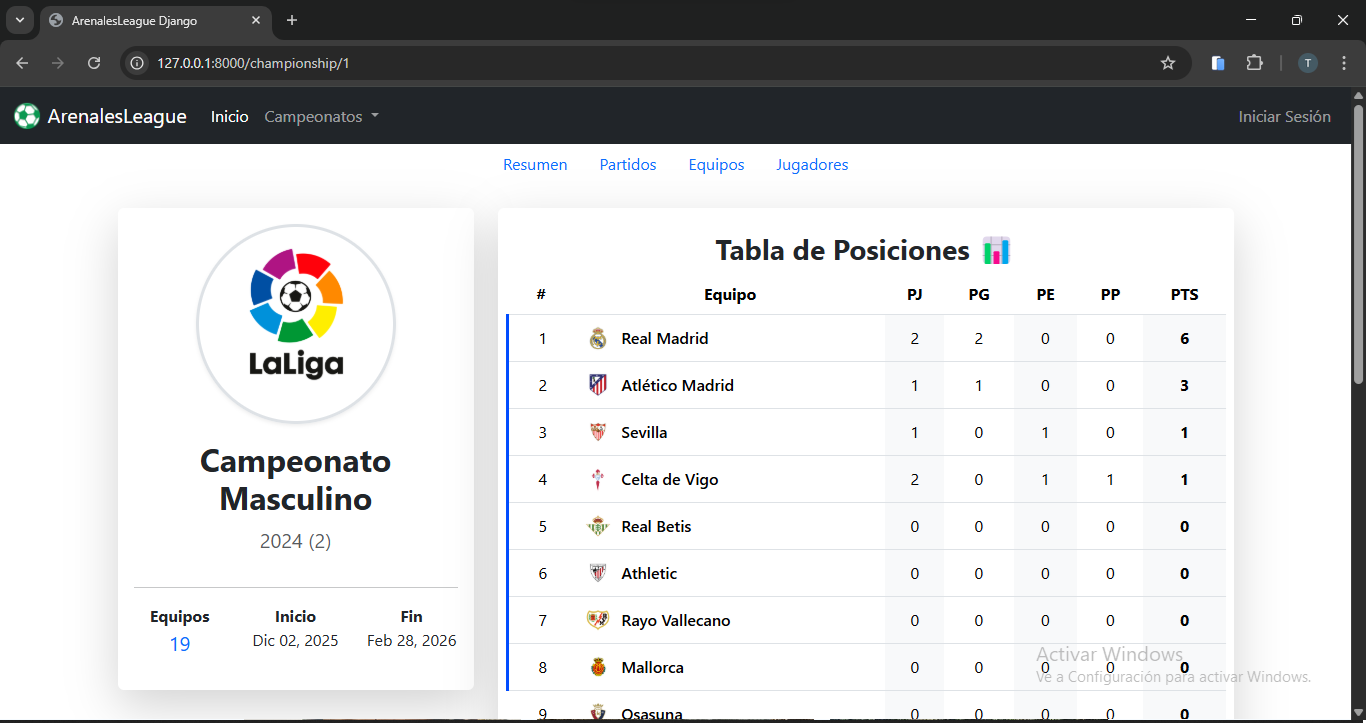This screenshot has width=1366, height=723.
Task: Reload the page with the refresh button
Action: 94,63
